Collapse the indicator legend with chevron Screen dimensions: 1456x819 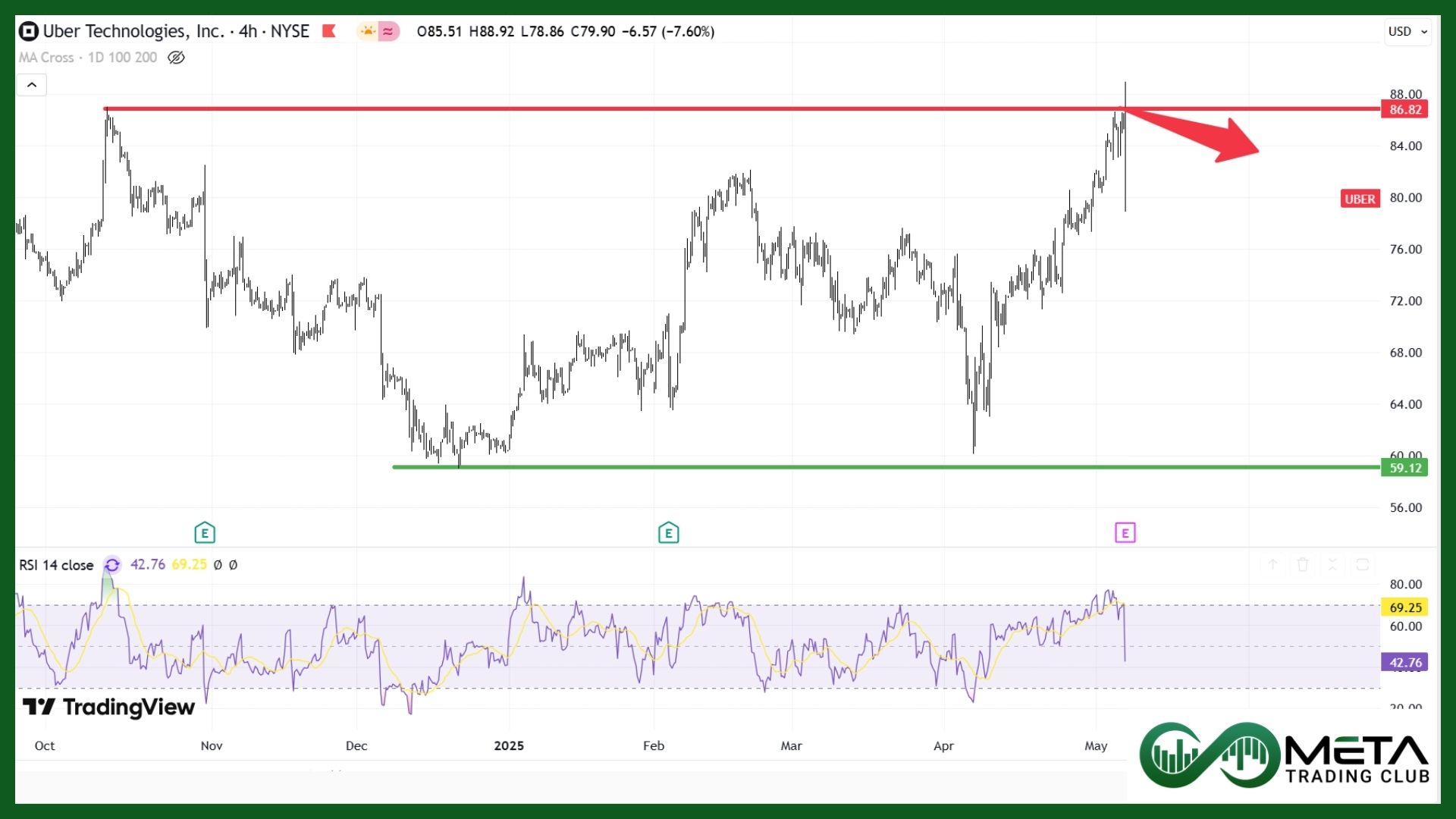(x=32, y=85)
